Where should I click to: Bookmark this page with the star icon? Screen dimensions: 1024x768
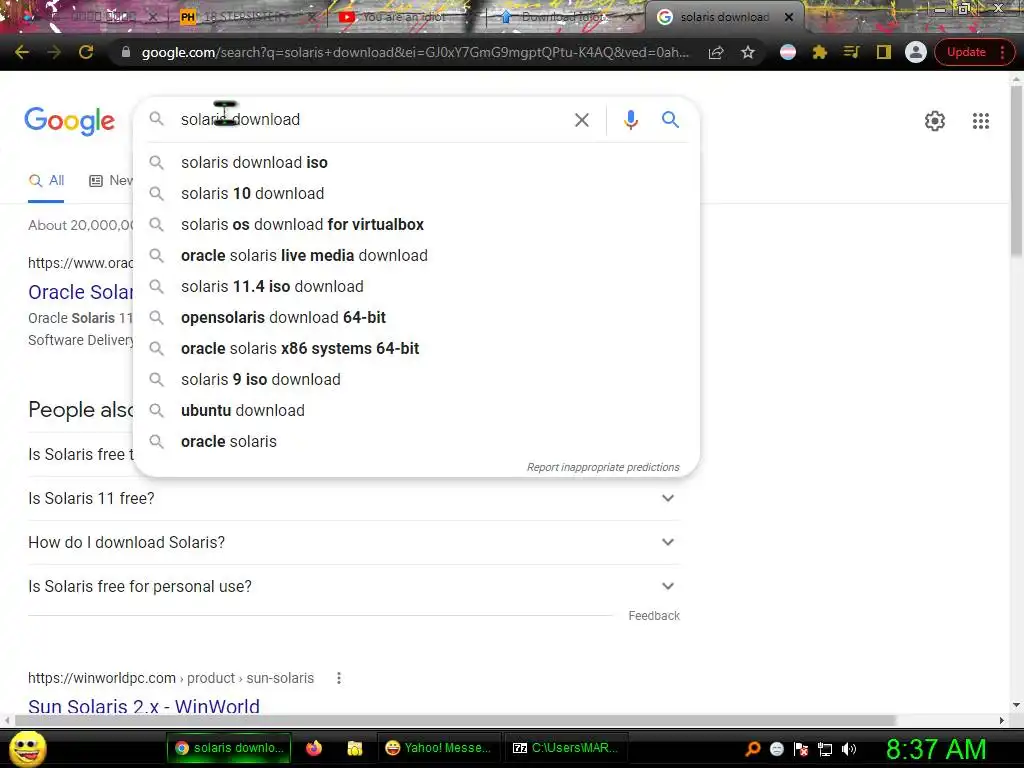point(748,52)
